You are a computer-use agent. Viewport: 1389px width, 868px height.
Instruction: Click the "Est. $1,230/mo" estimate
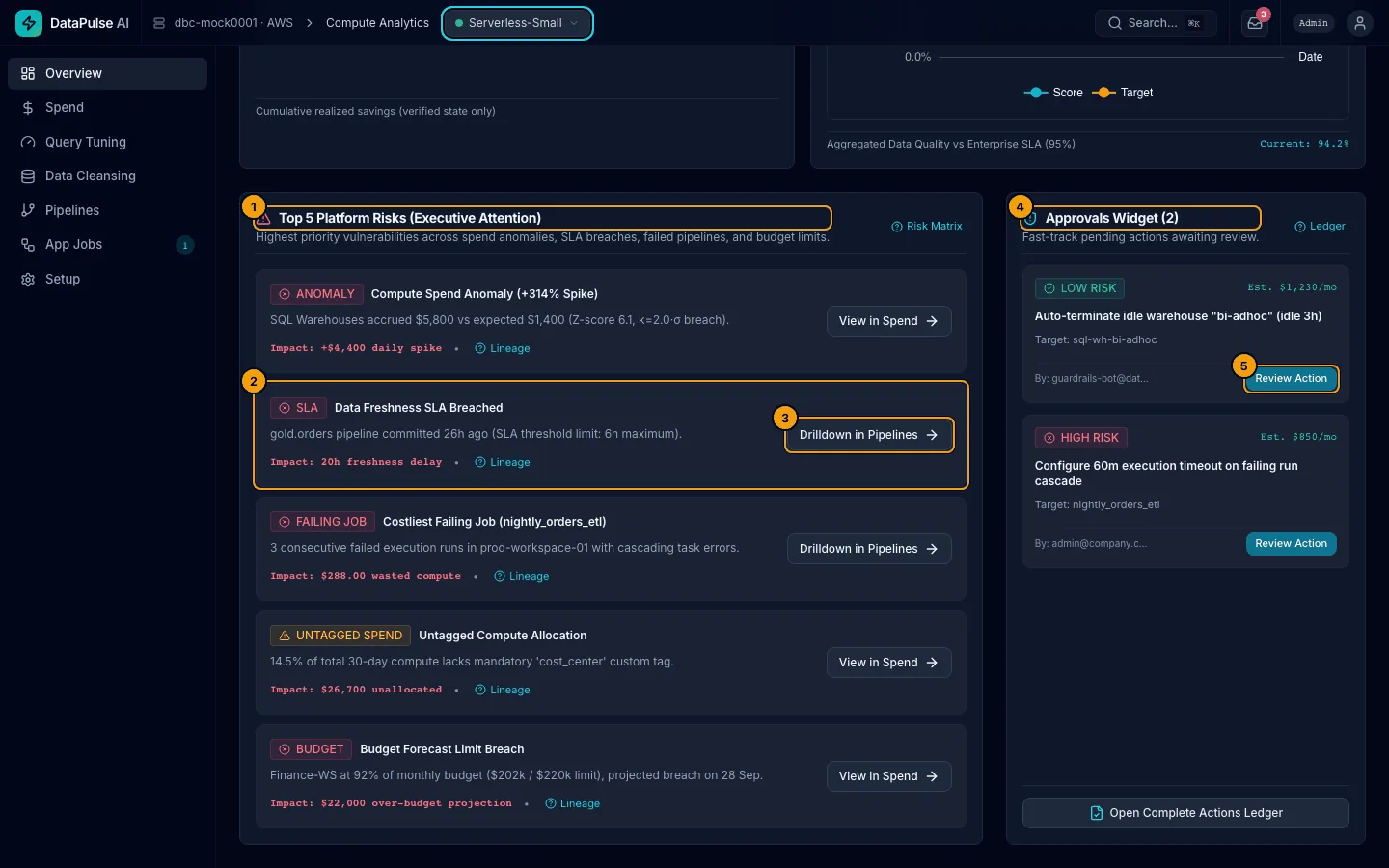[x=1292, y=287]
